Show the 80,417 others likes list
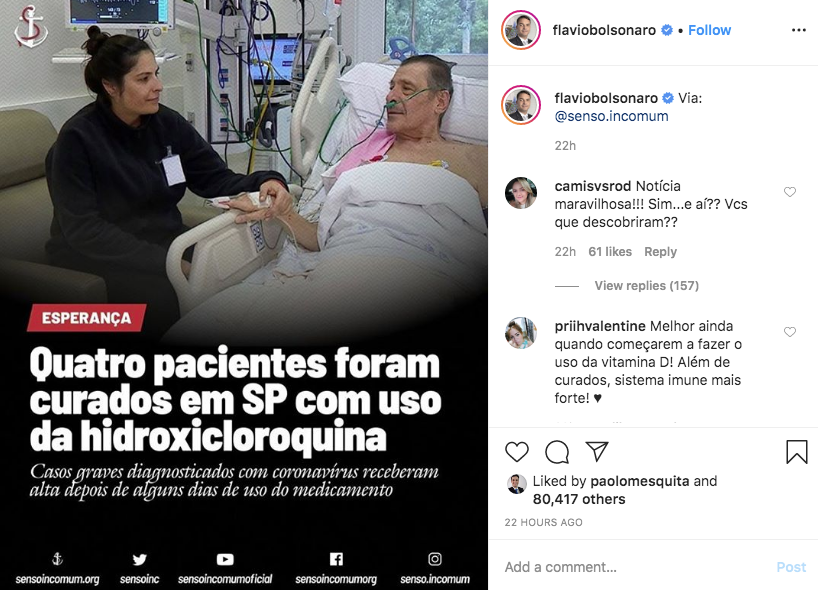The height and width of the screenshot is (590, 818). [x=579, y=499]
